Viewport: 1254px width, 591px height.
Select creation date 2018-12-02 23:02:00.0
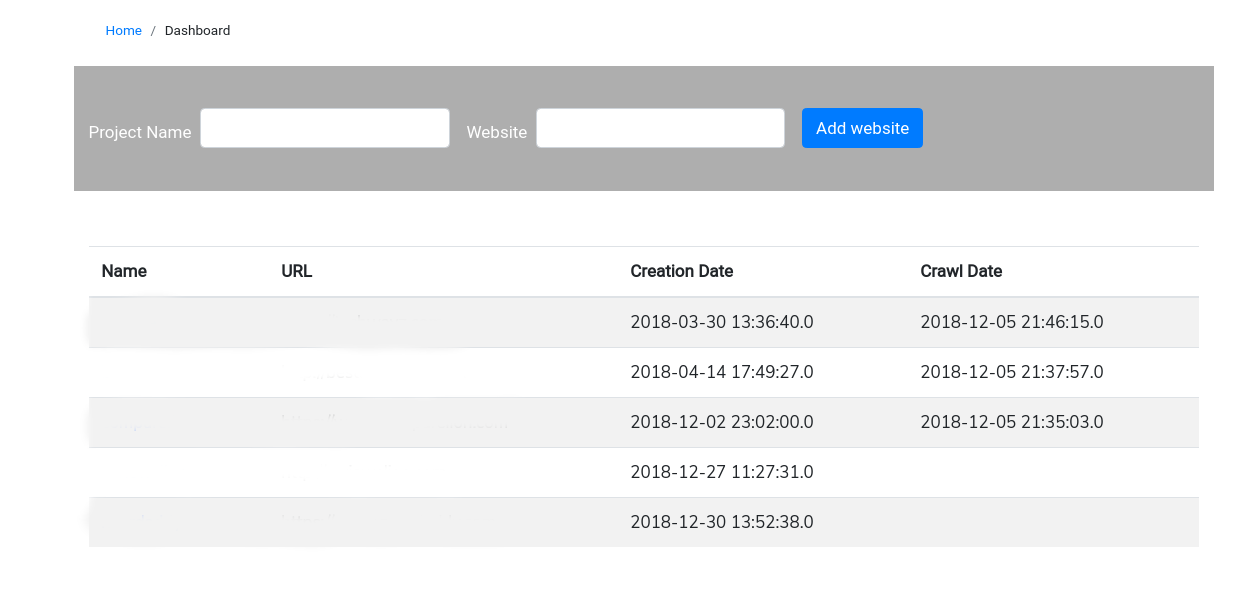coord(721,422)
